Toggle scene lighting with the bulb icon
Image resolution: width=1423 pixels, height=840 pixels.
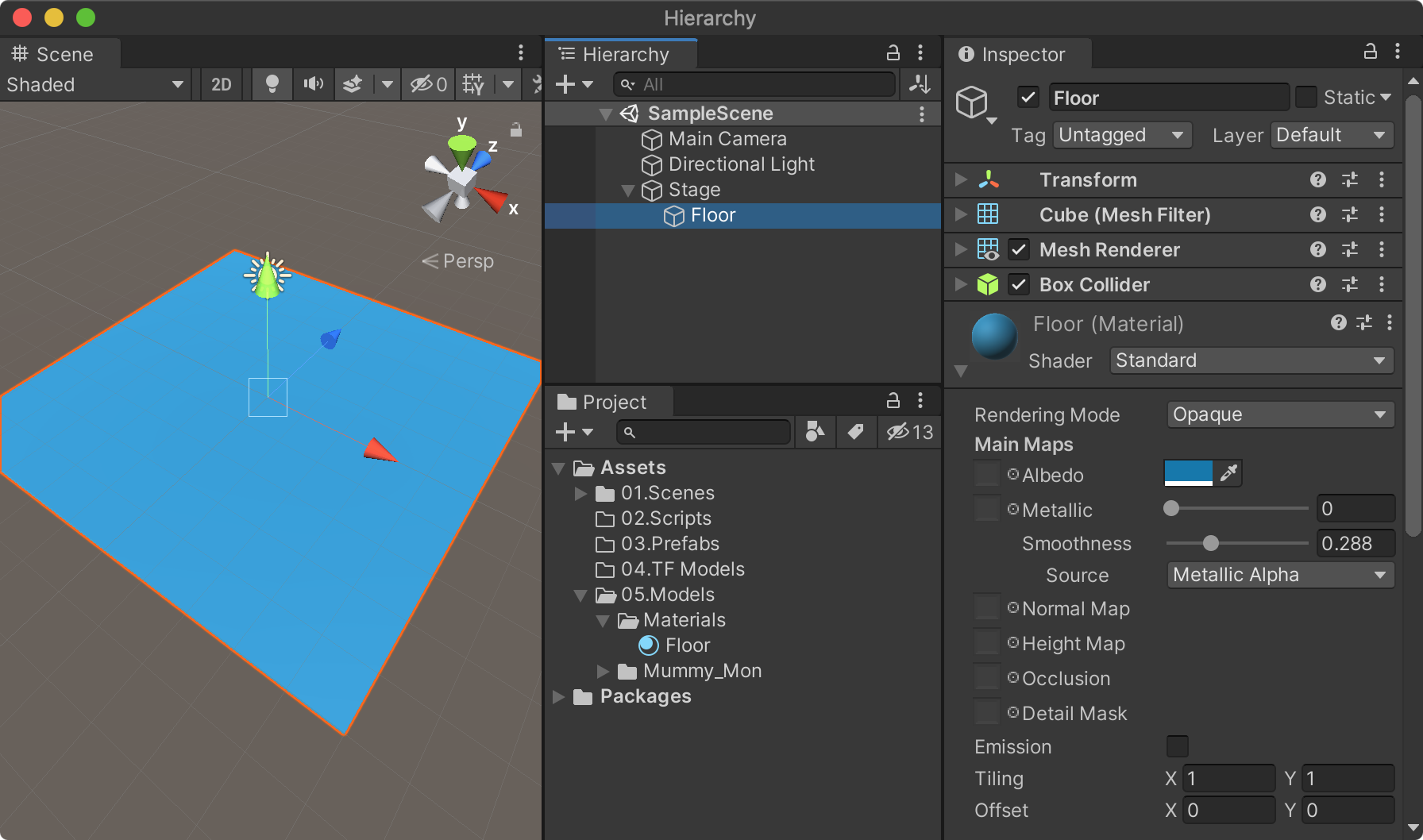tap(272, 84)
